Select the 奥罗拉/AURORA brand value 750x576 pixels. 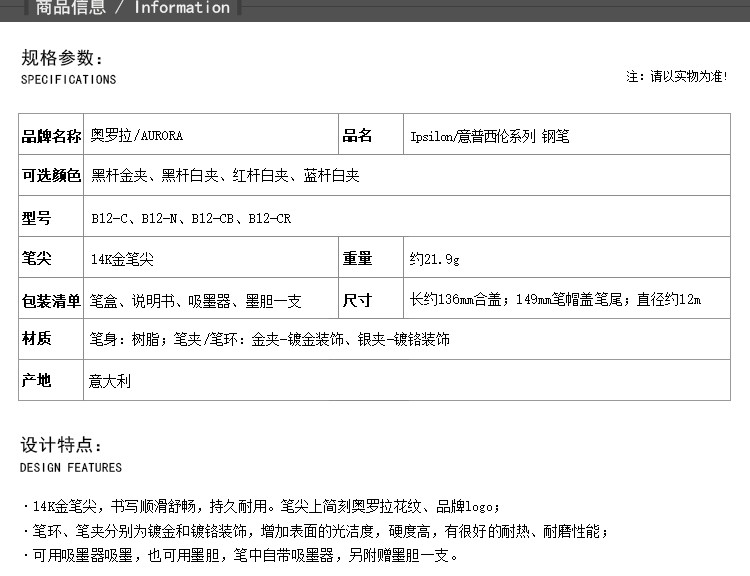point(137,135)
